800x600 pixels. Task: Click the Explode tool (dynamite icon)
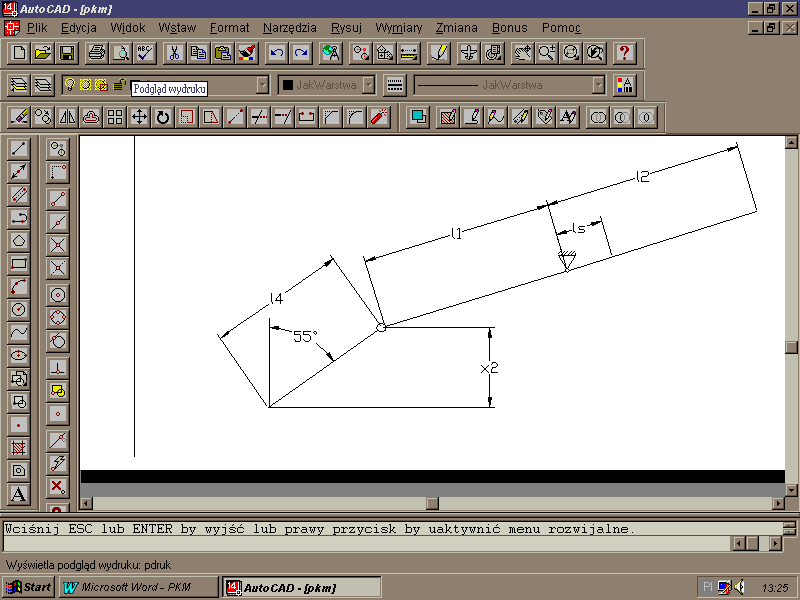point(379,117)
